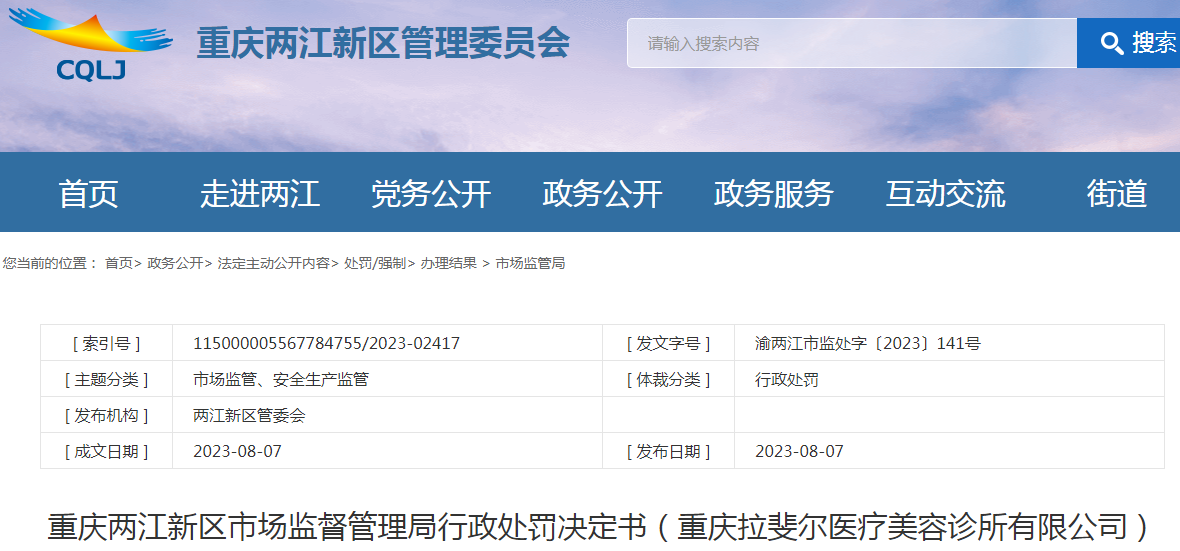Open the 政务服务 navigation item
Screen dimensions: 1180x551
tap(773, 193)
